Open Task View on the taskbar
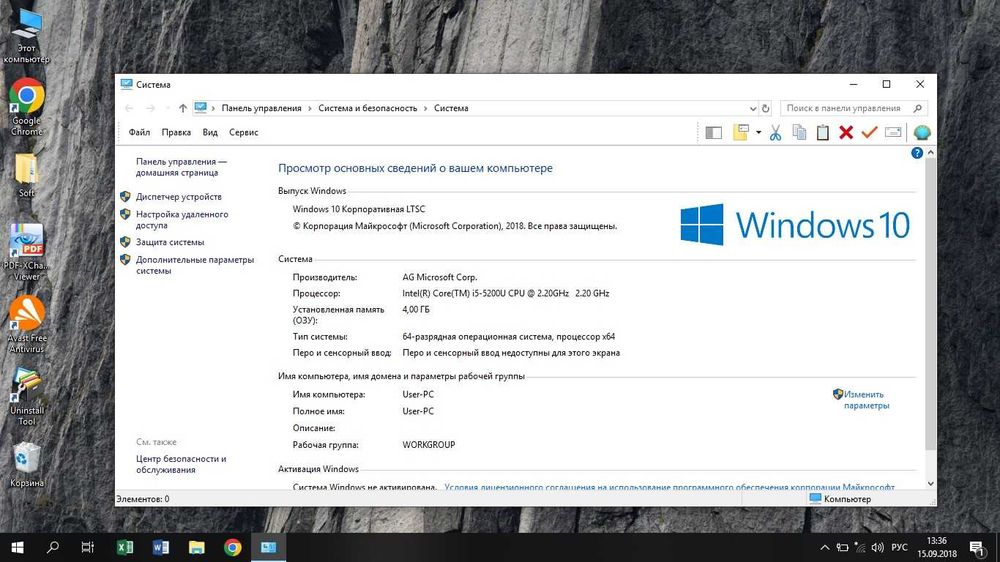Image resolution: width=1000 pixels, height=562 pixels. pos(88,547)
